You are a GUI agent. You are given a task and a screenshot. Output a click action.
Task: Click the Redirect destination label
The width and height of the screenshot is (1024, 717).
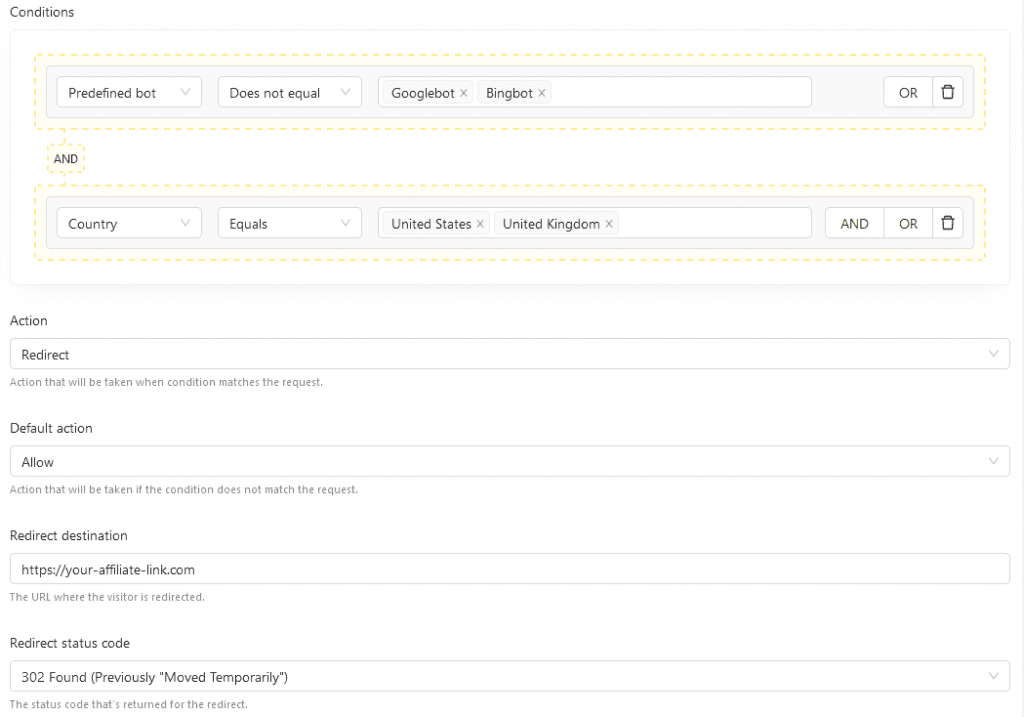[x=69, y=535]
